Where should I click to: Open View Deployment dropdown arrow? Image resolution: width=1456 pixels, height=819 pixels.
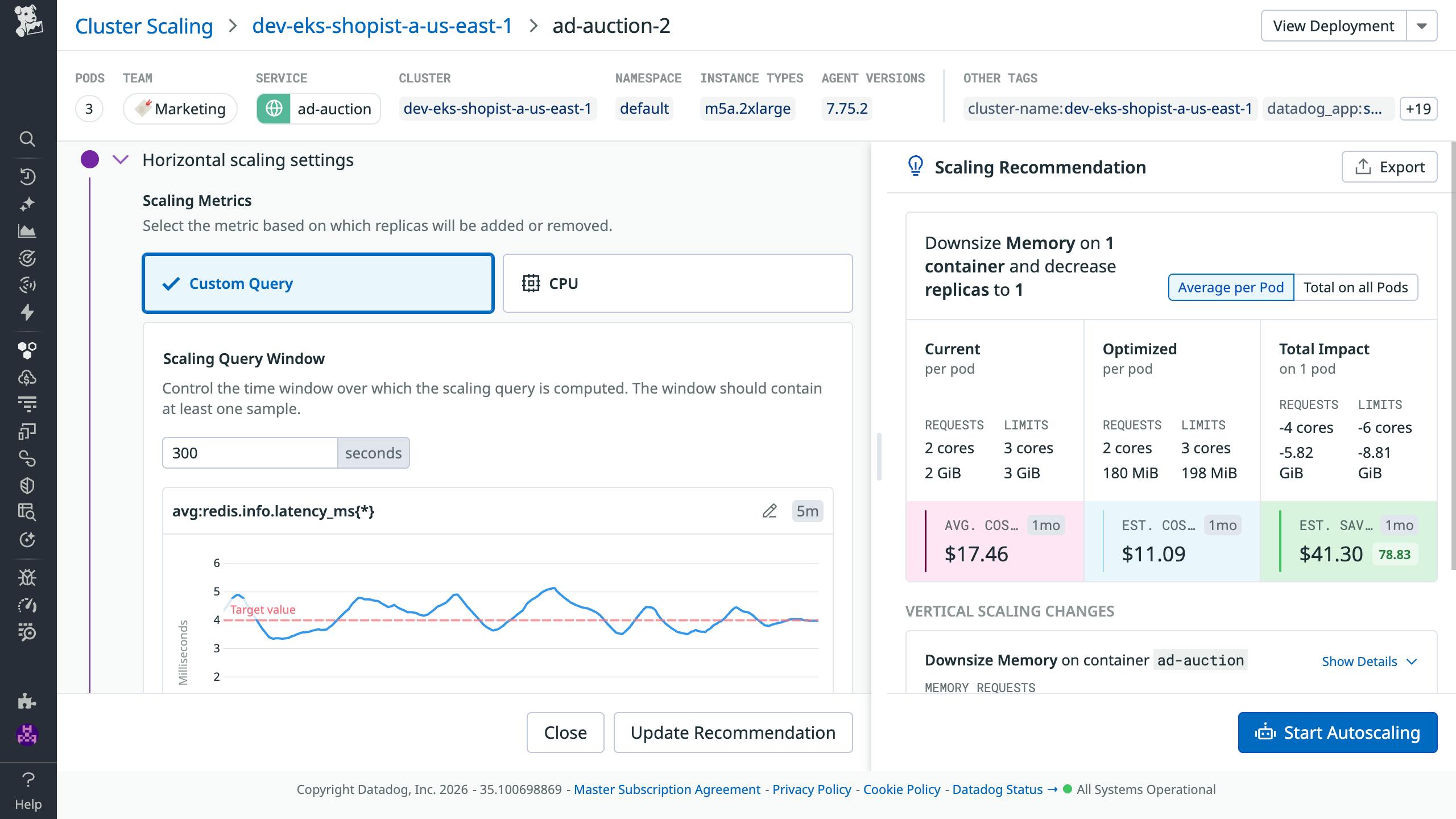[x=1421, y=26]
